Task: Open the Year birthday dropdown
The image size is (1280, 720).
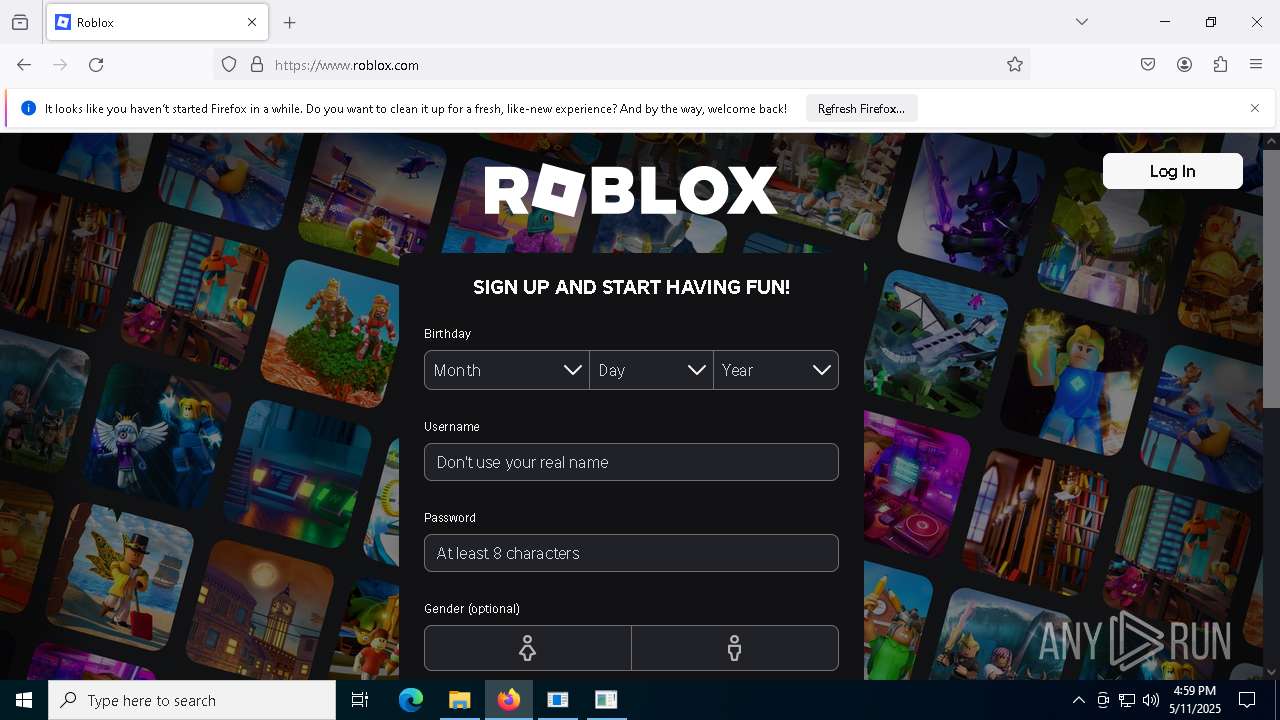Action: pyautogui.click(x=776, y=370)
